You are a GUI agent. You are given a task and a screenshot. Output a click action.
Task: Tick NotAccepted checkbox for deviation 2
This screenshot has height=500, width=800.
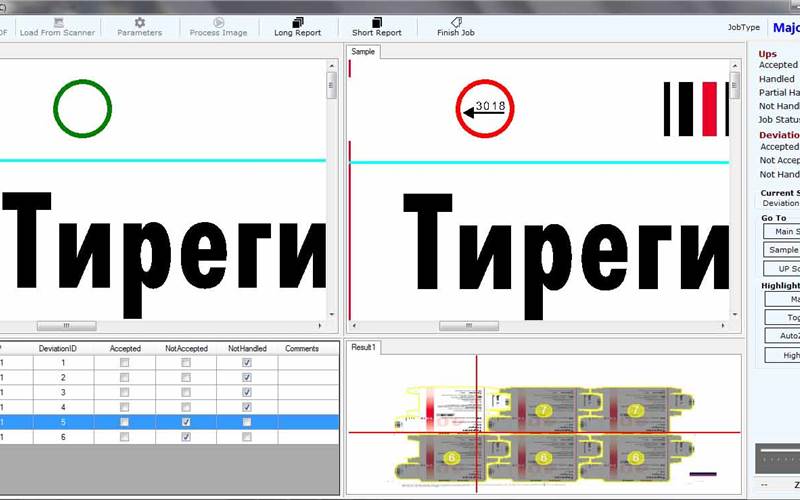click(186, 378)
